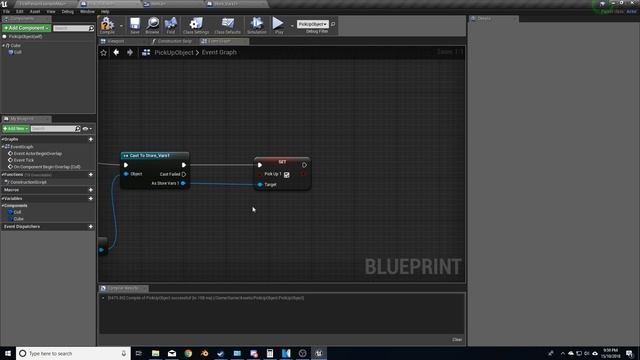
Task: Click the PickUpObject breadcrumb link
Action: coord(174,52)
